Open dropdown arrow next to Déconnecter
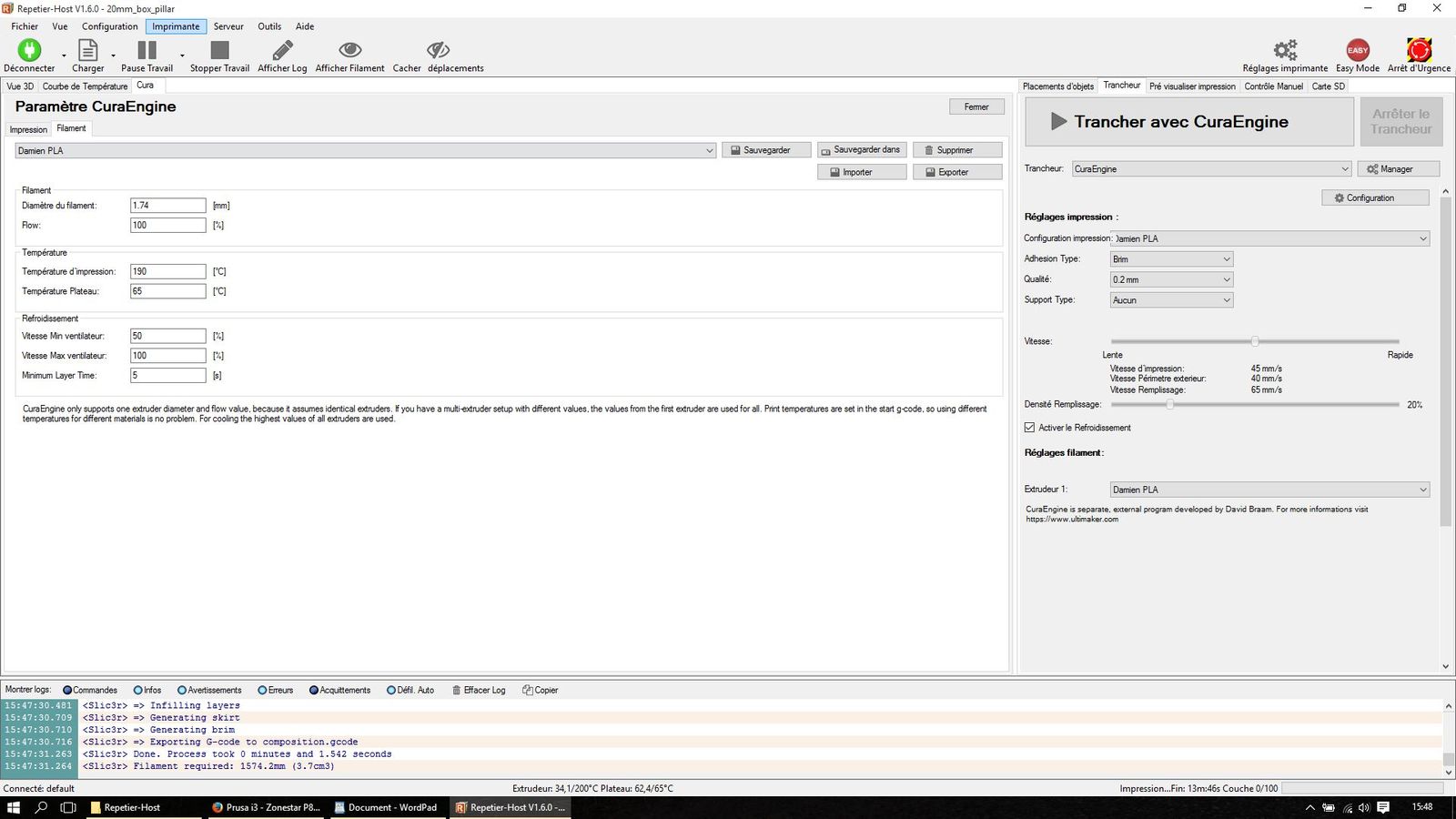This screenshot has height=819, width=1456. pos(64,56)
